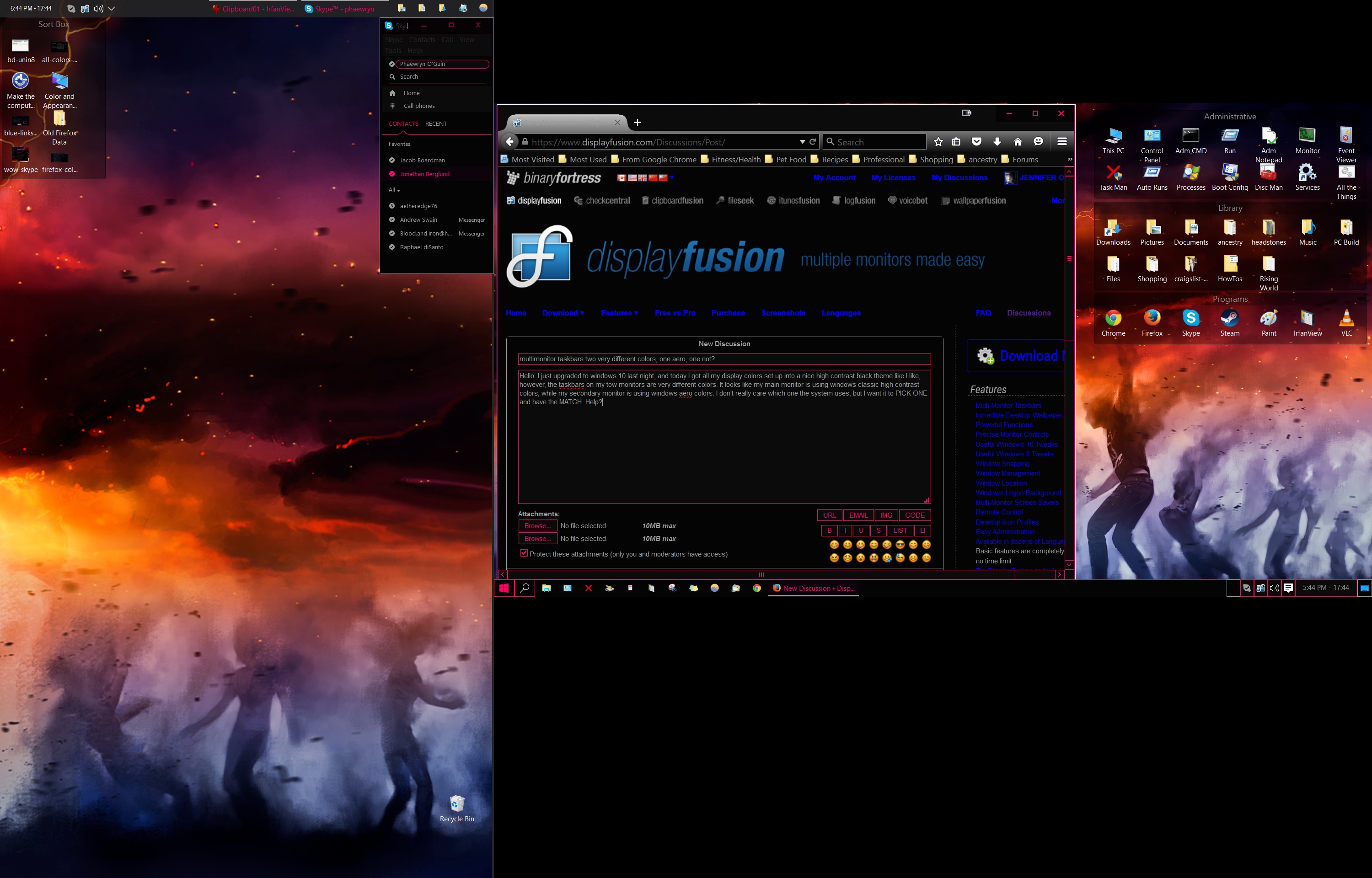Image resolution: width=1372 pixels, height=878 pixels.
Task: Click the Skype Search field
Action: click(437, 76)
